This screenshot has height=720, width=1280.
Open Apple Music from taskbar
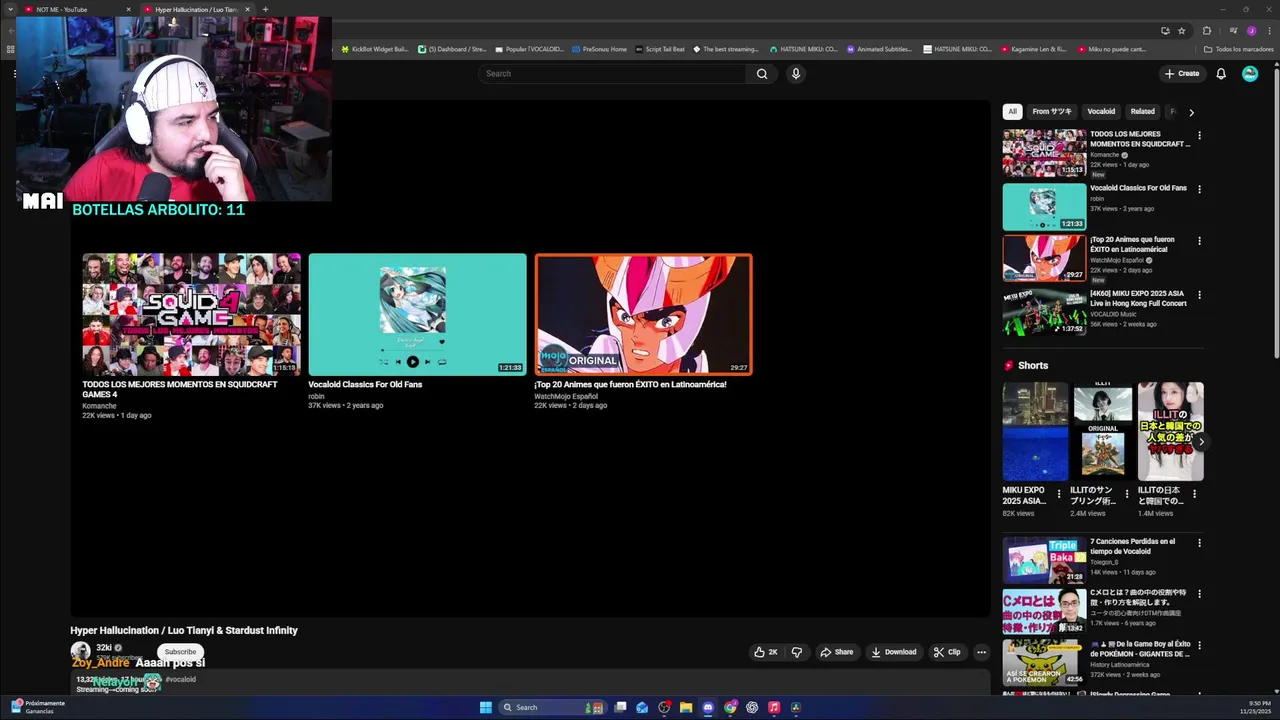click(774, 707)
